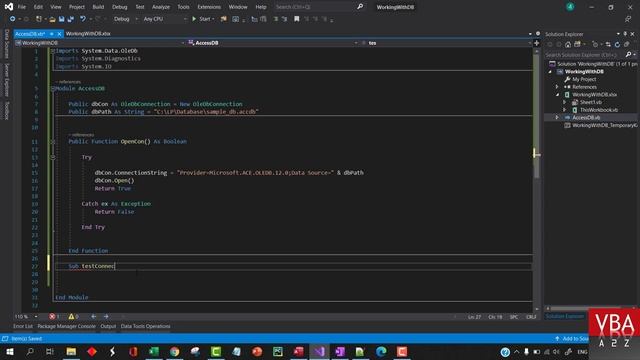Pin the Solution Explorer panel
The width and height of the screenshot is (640, 360).
pos(625,34)
